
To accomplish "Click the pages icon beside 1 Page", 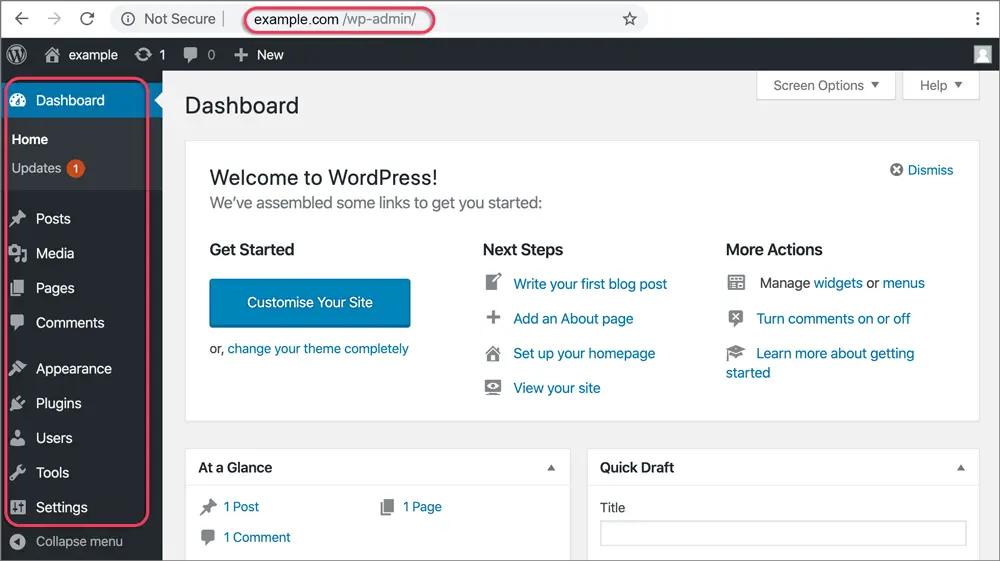I will point(387,507).
